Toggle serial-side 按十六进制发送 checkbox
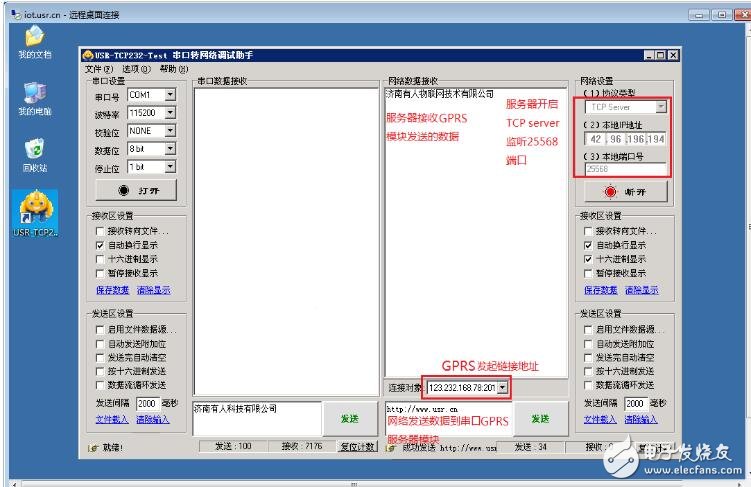 click(x=100, y=371)
